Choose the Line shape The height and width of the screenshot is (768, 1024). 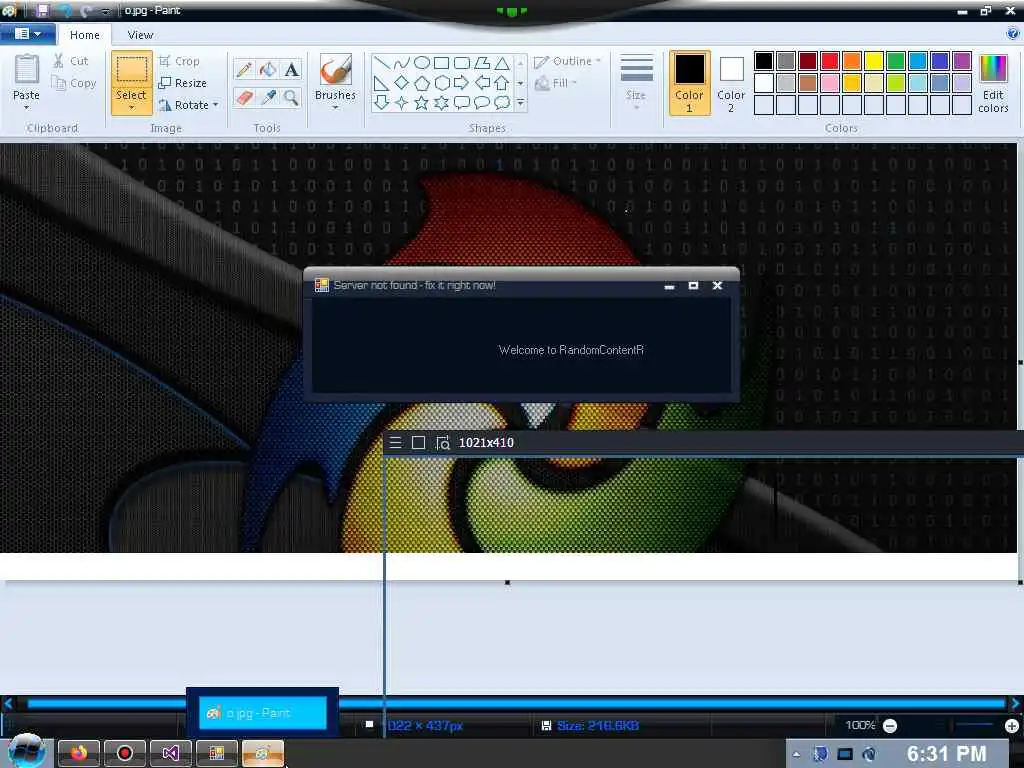point(382,63)
